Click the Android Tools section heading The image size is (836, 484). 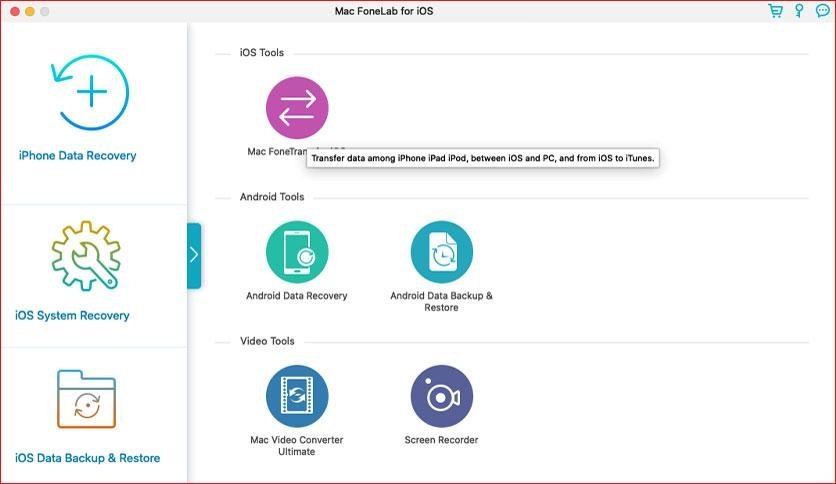[272, 197]
